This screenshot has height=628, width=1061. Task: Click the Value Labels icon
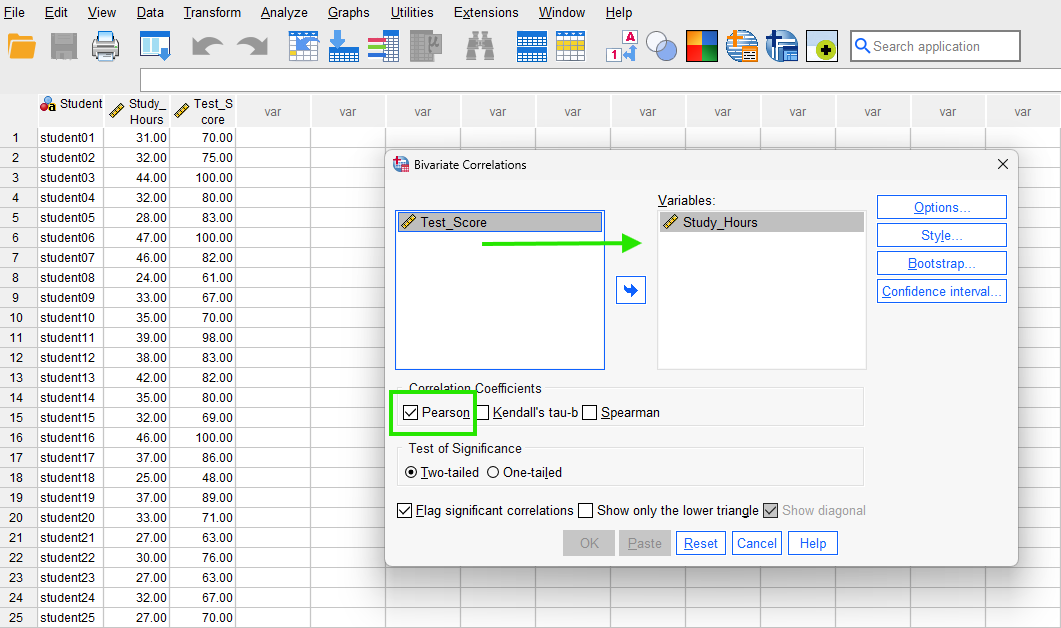625,46
